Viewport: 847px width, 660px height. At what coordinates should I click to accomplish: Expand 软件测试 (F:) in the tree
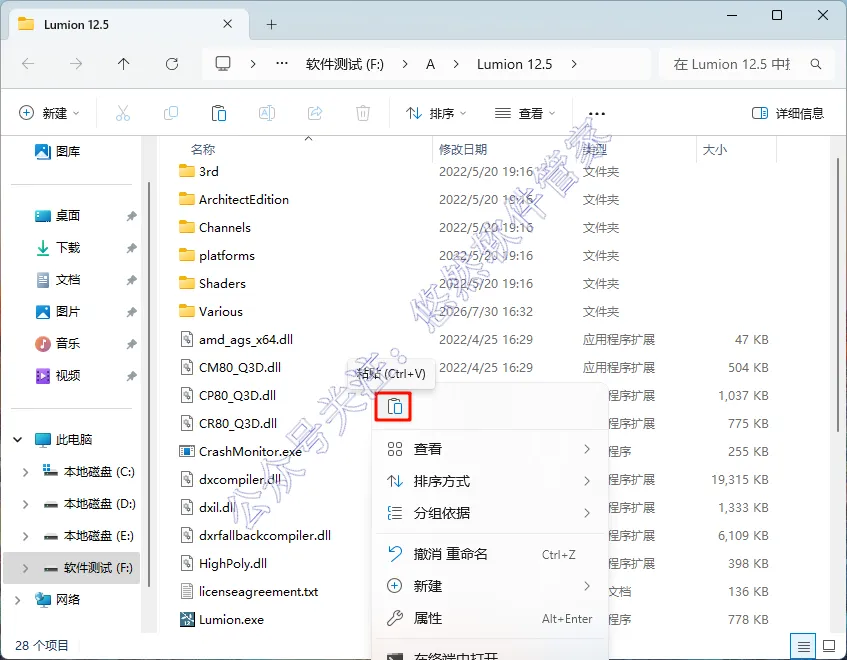(x=25, y=568)
